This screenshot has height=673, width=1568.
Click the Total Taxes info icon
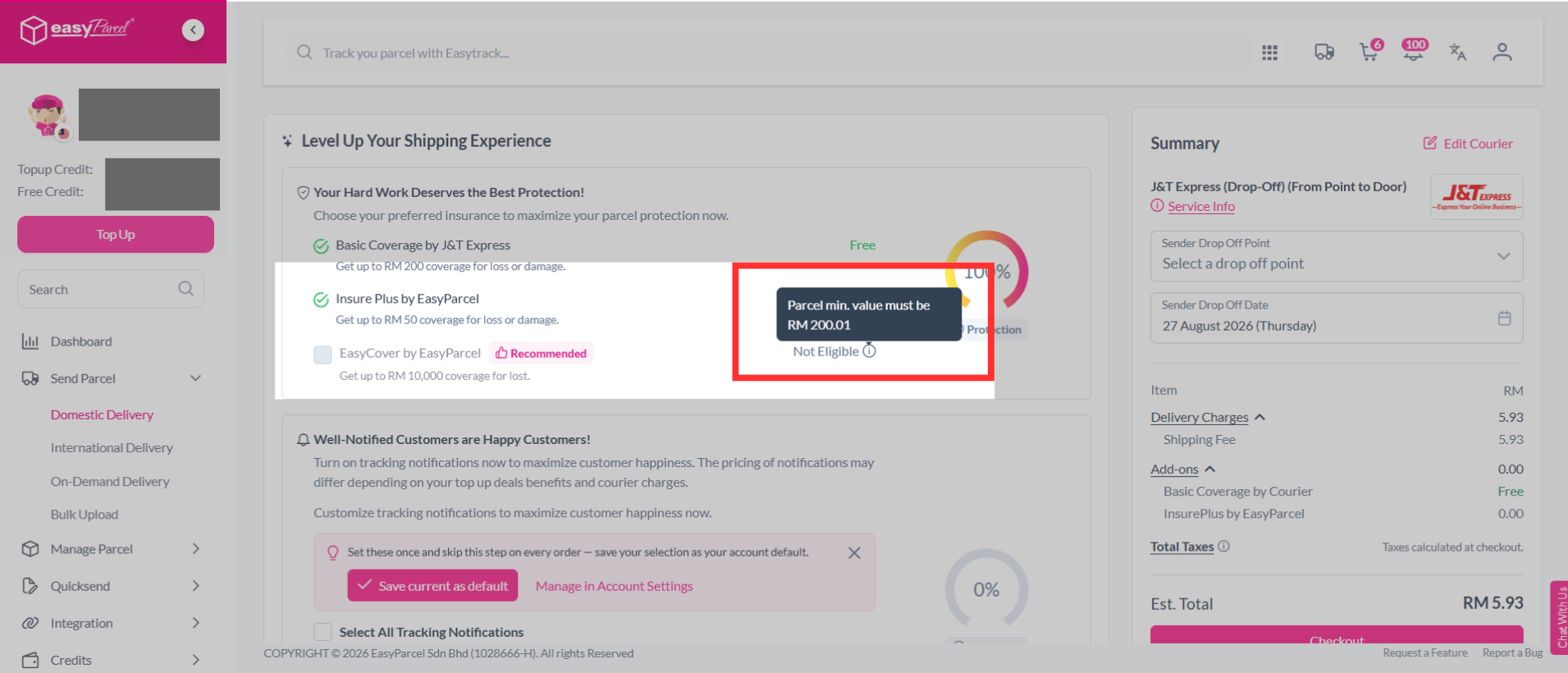pyautogui.click(x=1223, y=547)
